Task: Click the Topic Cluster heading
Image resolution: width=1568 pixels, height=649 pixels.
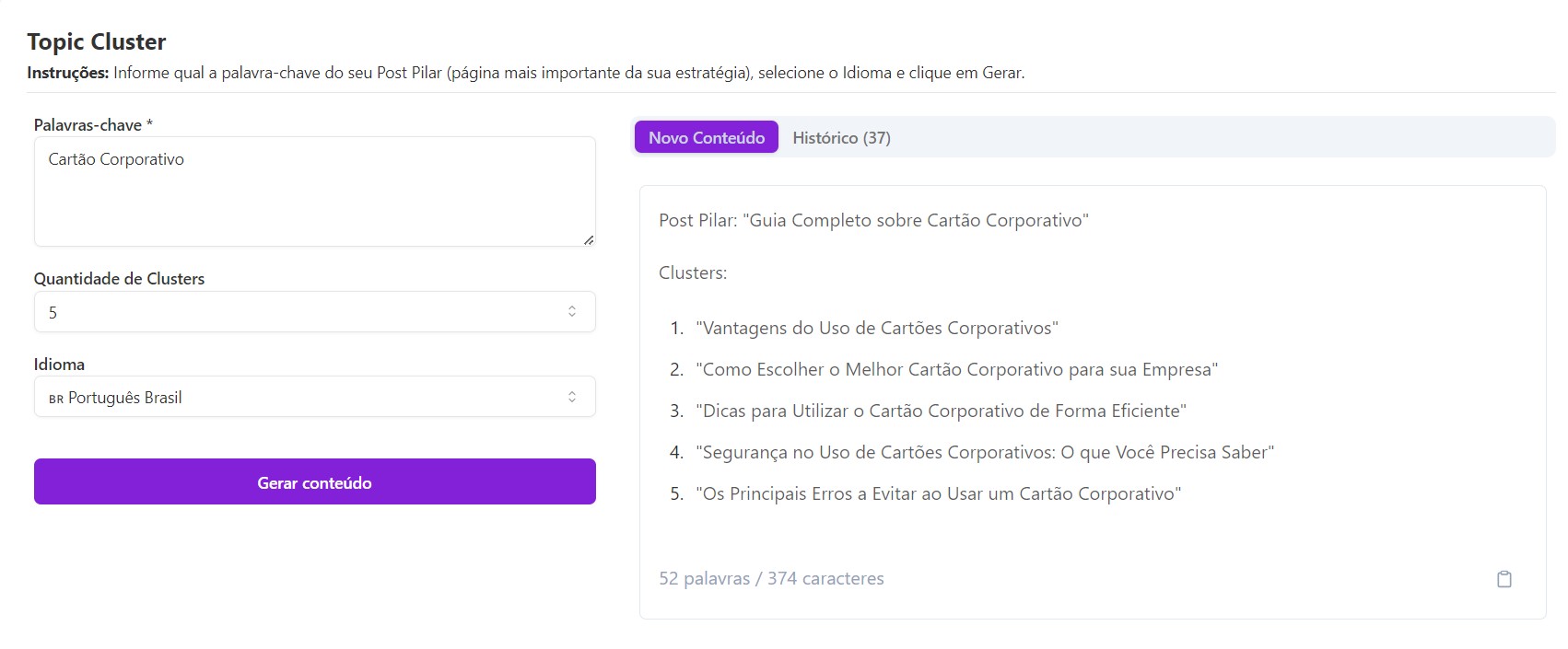Action: [97, 41]
